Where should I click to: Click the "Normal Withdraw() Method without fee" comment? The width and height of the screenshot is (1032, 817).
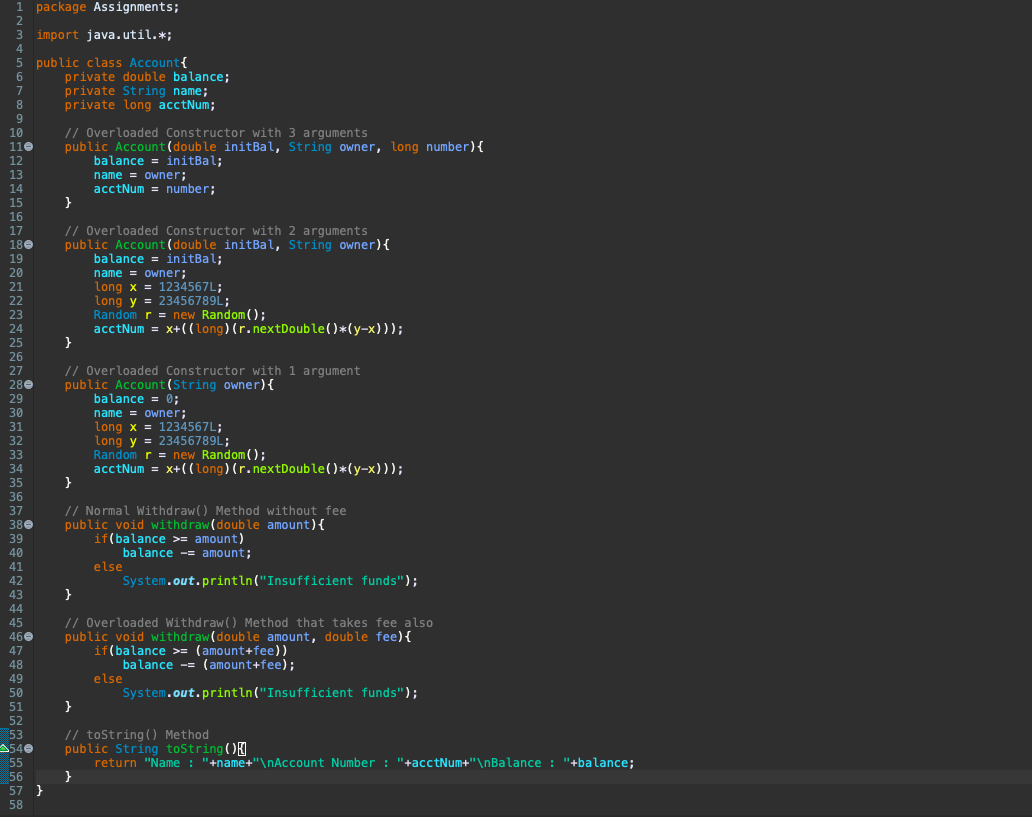(x=205, y=511)
